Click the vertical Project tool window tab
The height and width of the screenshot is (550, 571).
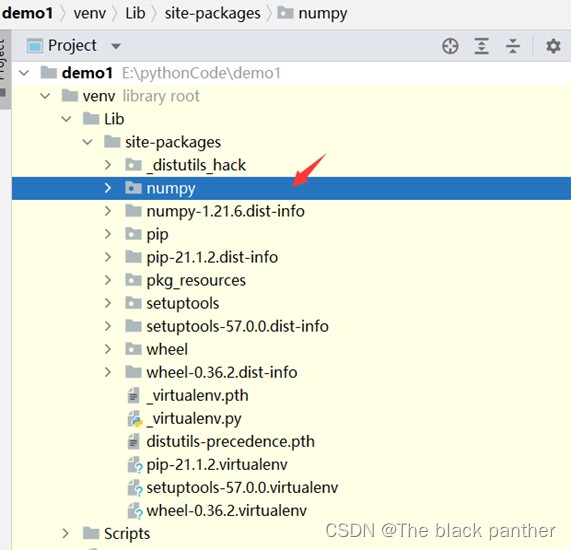pos(4,67)
